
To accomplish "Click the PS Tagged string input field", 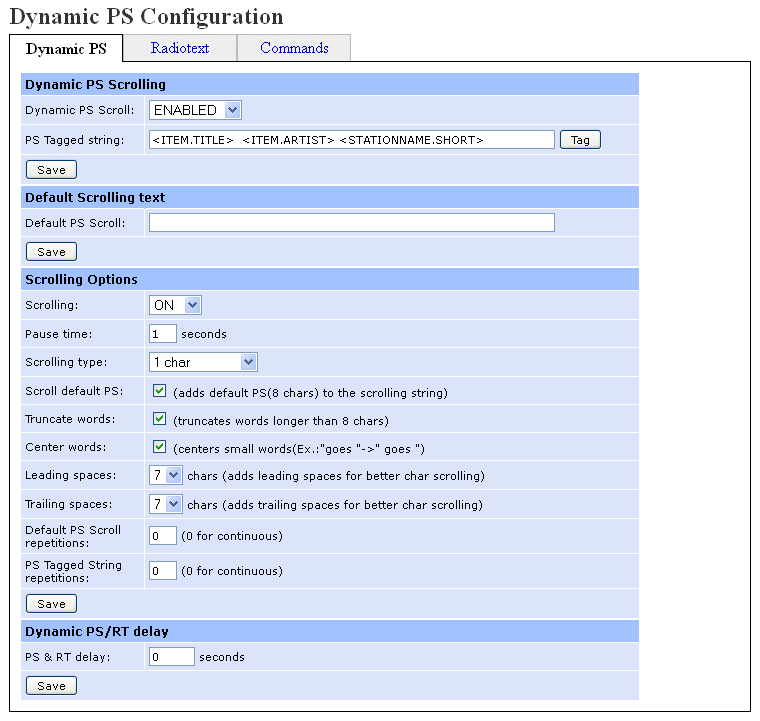I will [x=352, y=140].
